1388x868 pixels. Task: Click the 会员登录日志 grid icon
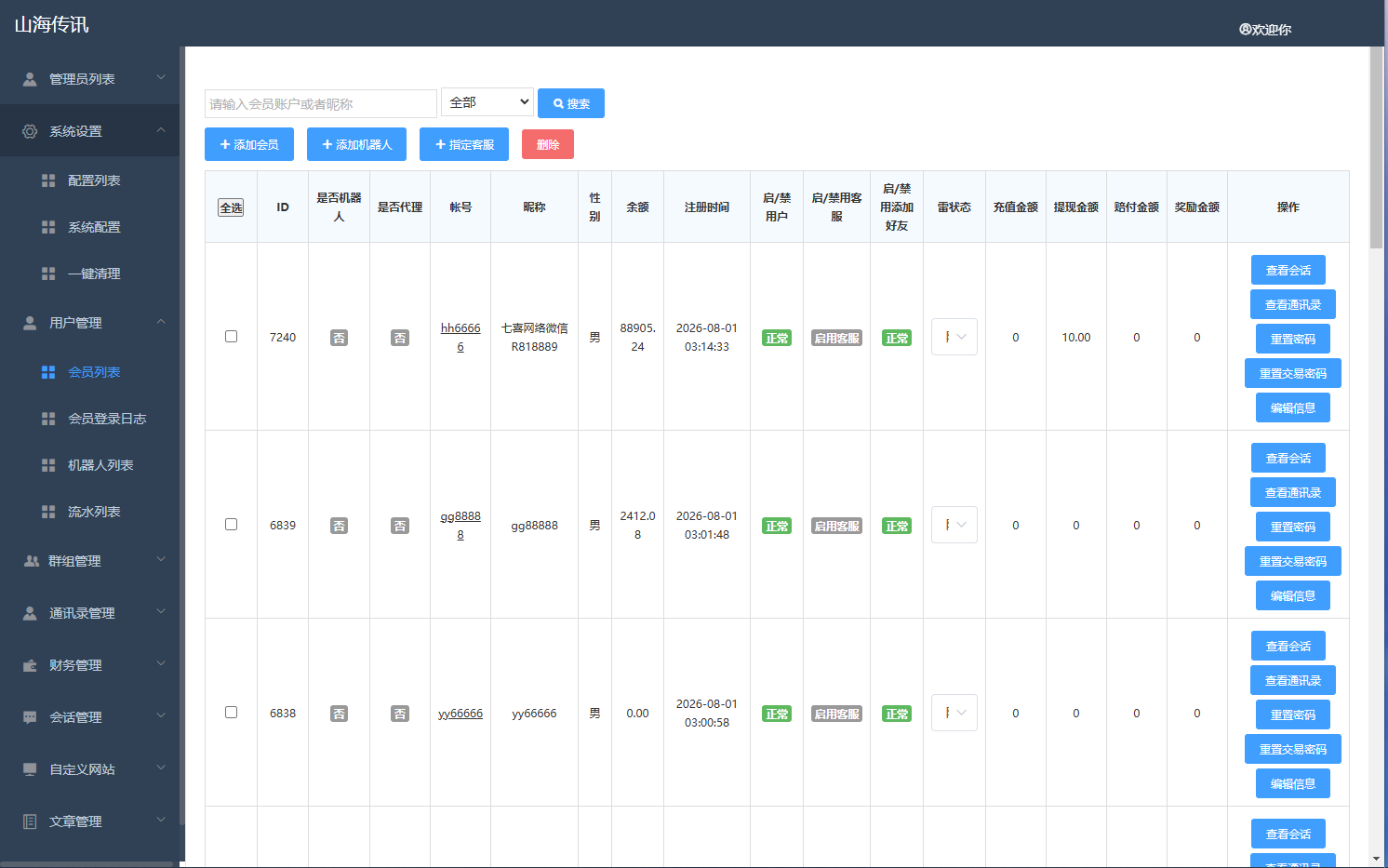[48, 419]
